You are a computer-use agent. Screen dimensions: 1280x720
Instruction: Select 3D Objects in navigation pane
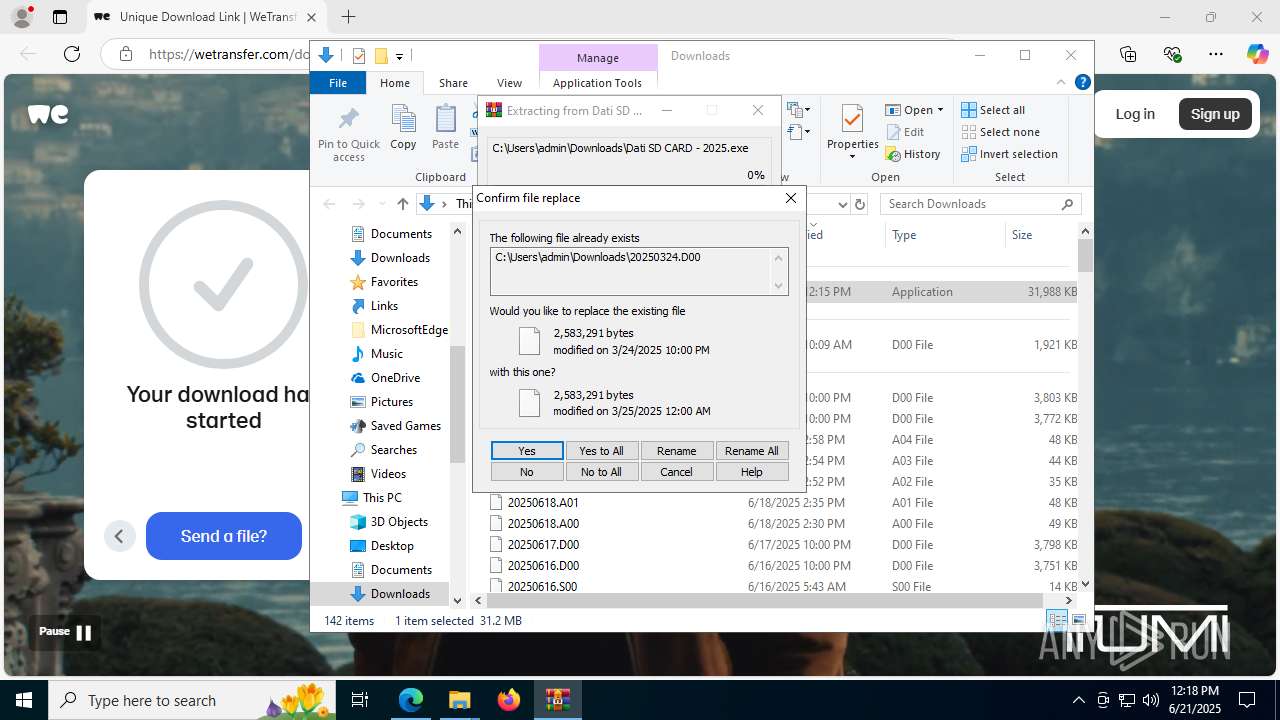tap(399, 522)
